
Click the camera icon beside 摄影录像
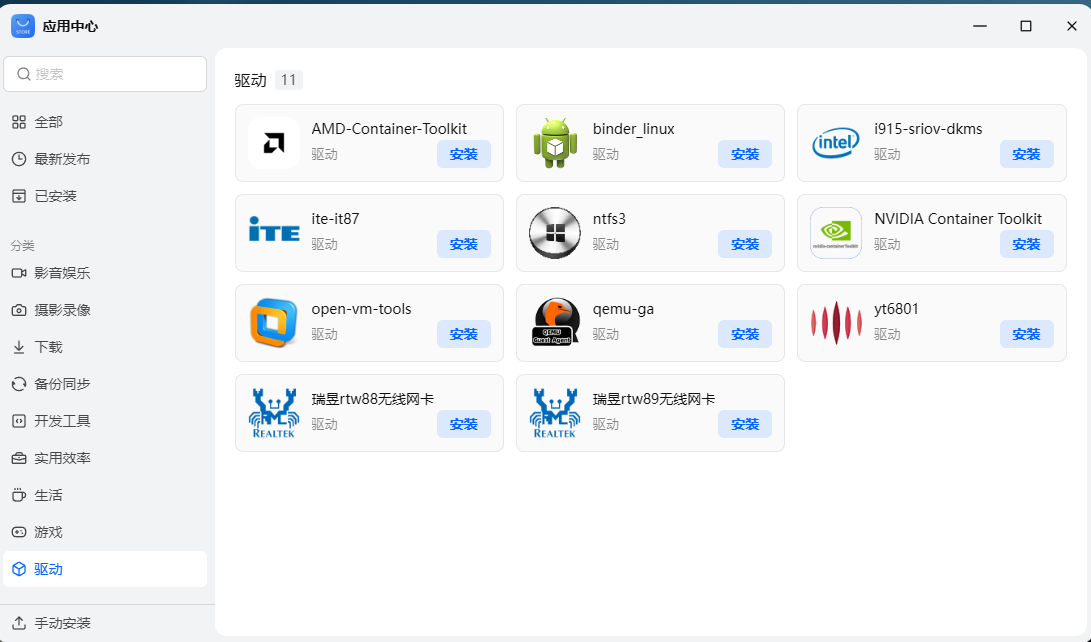(19, 310)
